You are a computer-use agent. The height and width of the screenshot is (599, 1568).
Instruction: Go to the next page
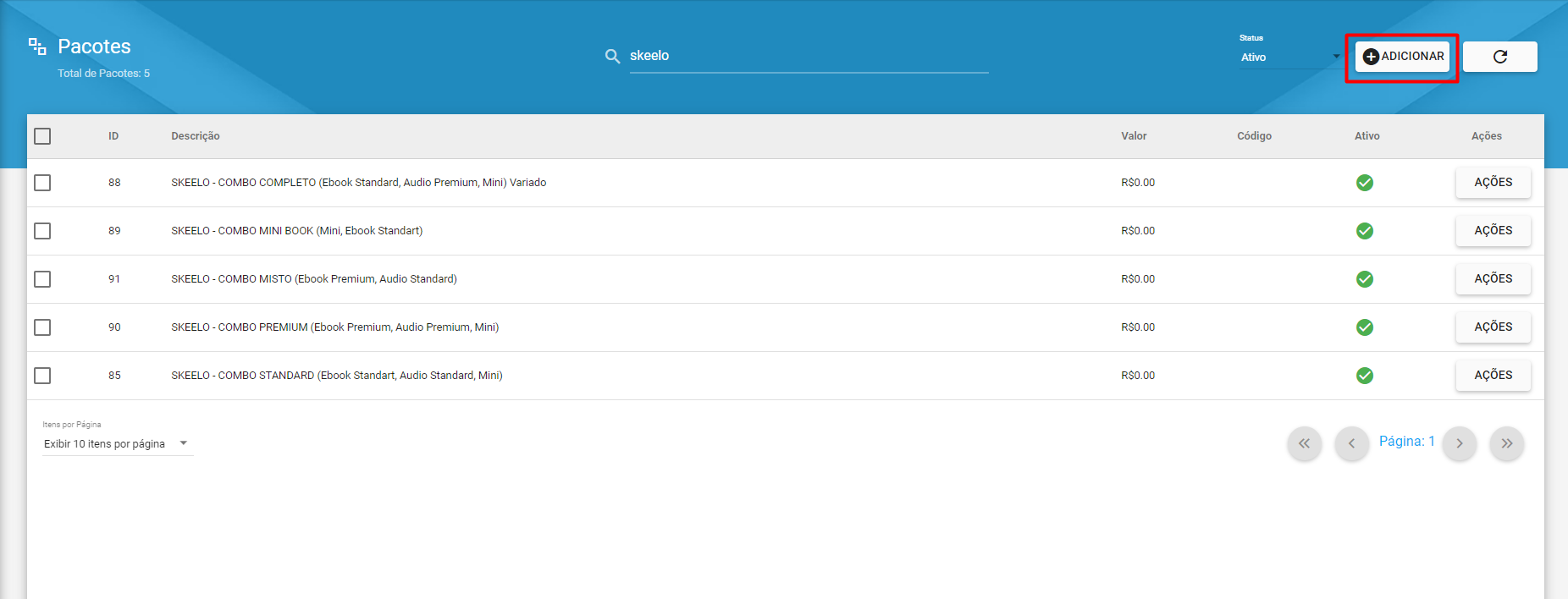pyautogui.click(x=1459, y=443)
